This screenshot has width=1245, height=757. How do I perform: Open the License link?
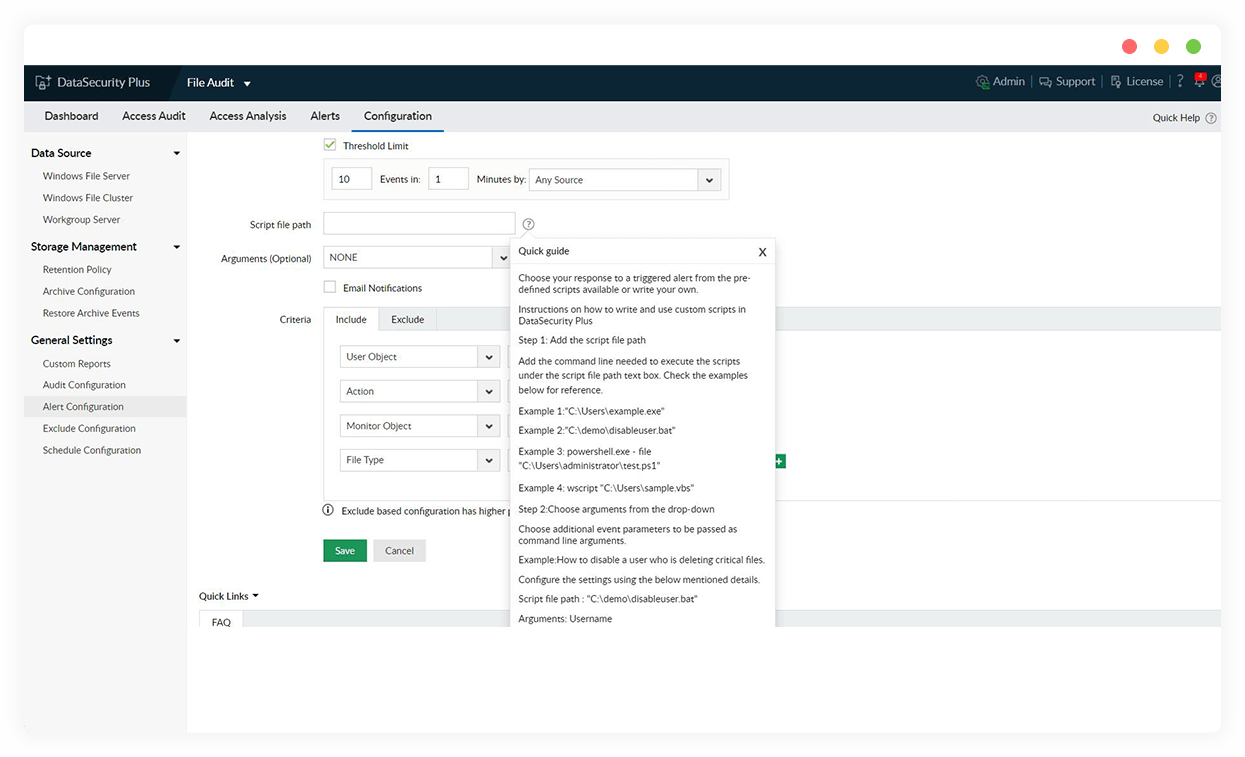click(1145, 82)
